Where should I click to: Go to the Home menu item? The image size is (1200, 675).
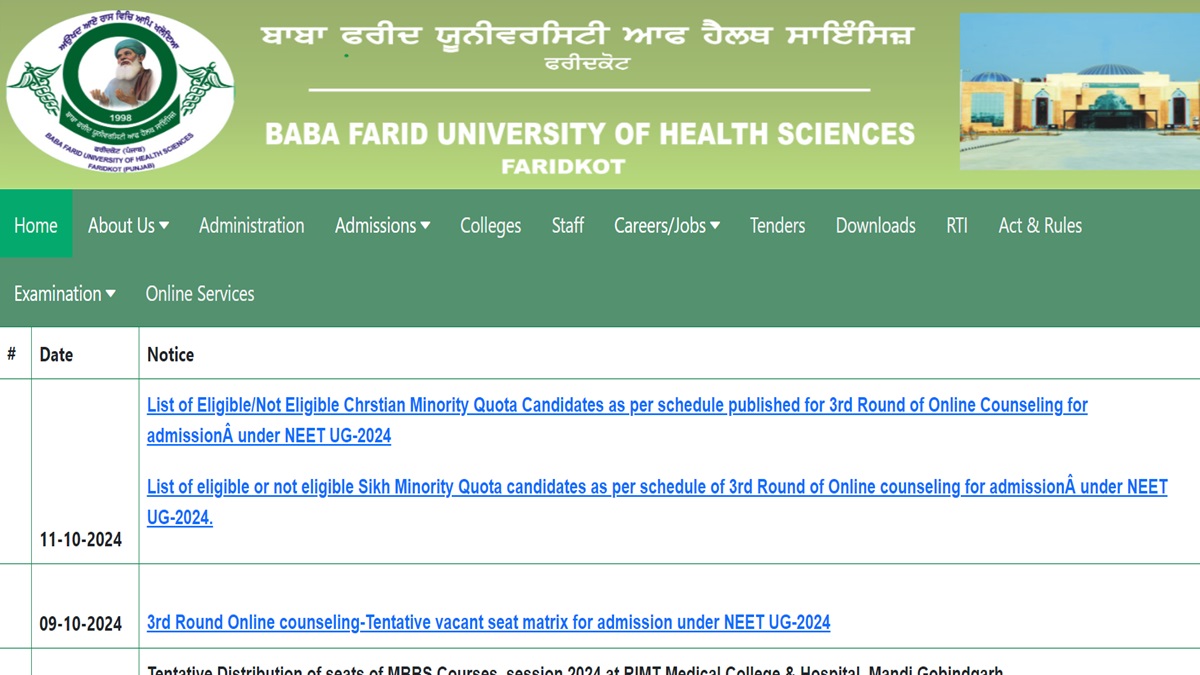[36, 226]
